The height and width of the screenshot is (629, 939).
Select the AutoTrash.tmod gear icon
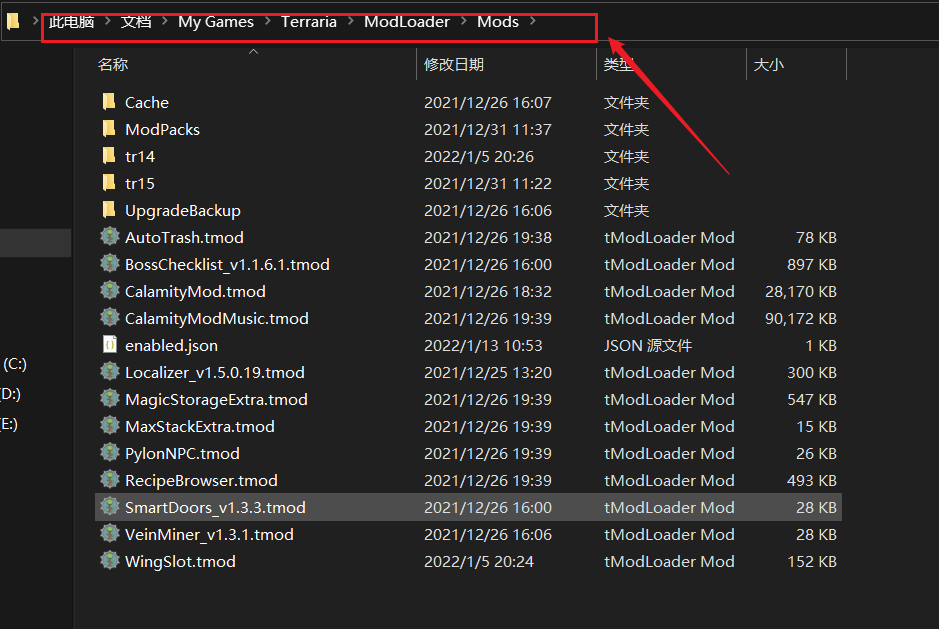[109, 237]
